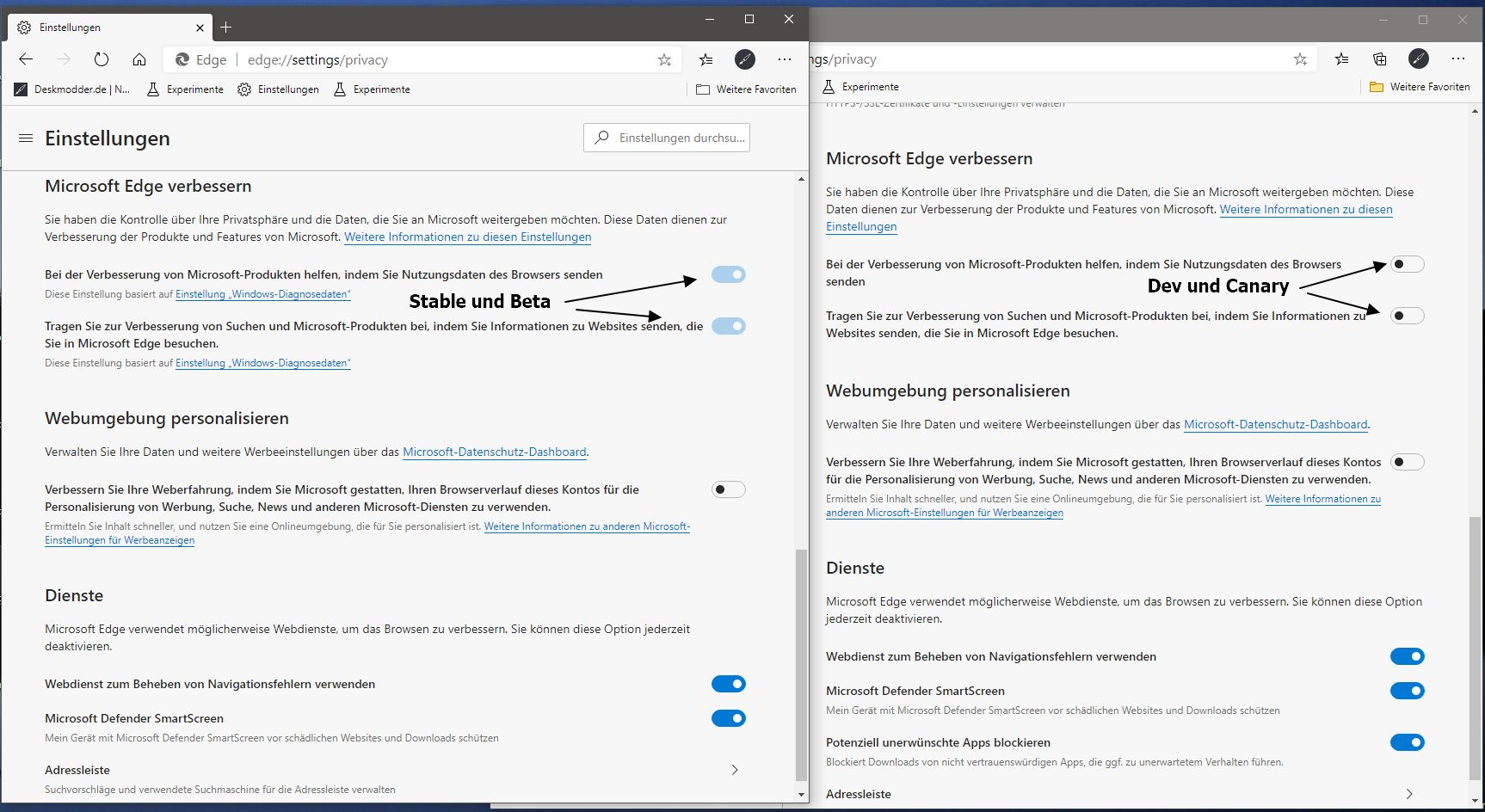Open the profile avatar in the right window
This screenshot has height=812, width=1485.
tap(1419, 58)
